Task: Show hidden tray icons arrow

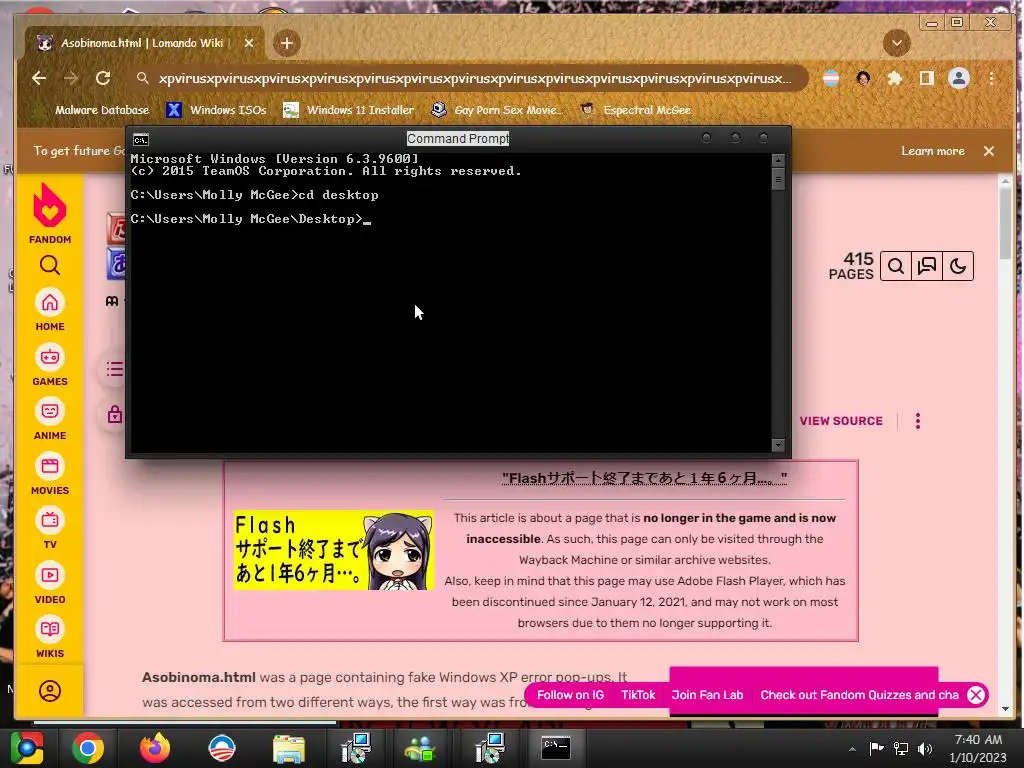Action: click(852, 748)
